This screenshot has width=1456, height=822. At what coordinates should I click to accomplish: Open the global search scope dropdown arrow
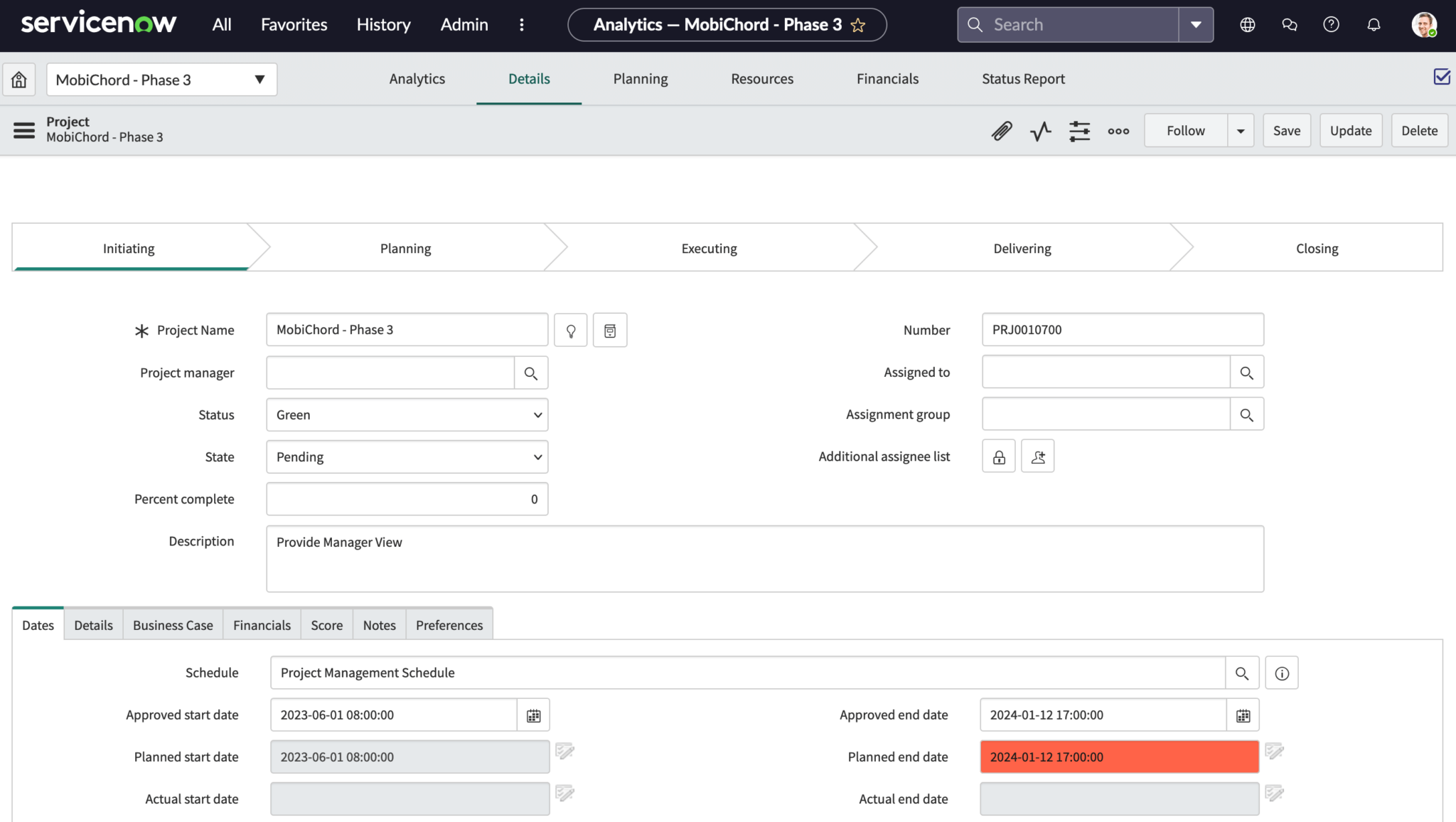pos(1197,25)
